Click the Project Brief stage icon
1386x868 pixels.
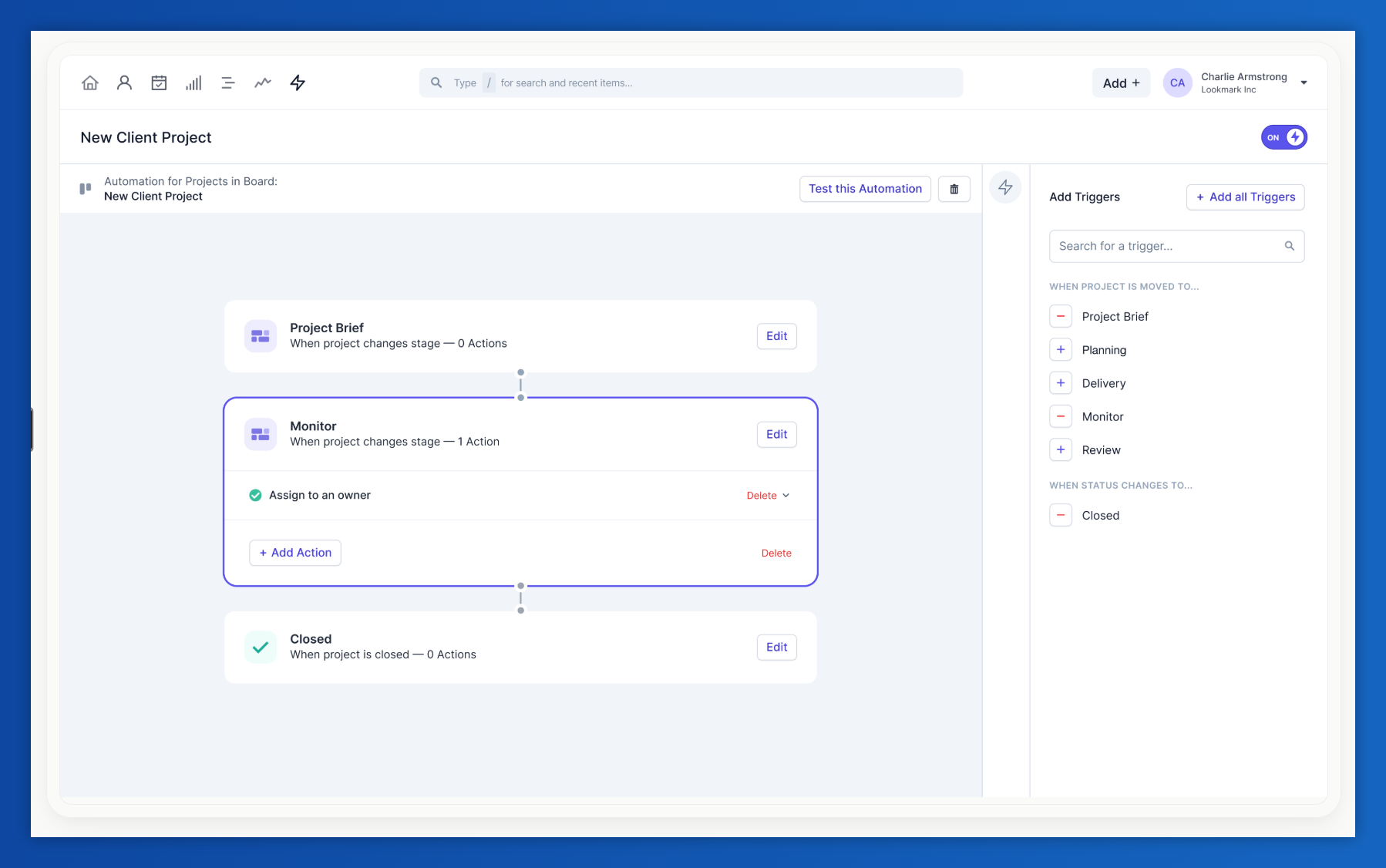pos(261,336)
